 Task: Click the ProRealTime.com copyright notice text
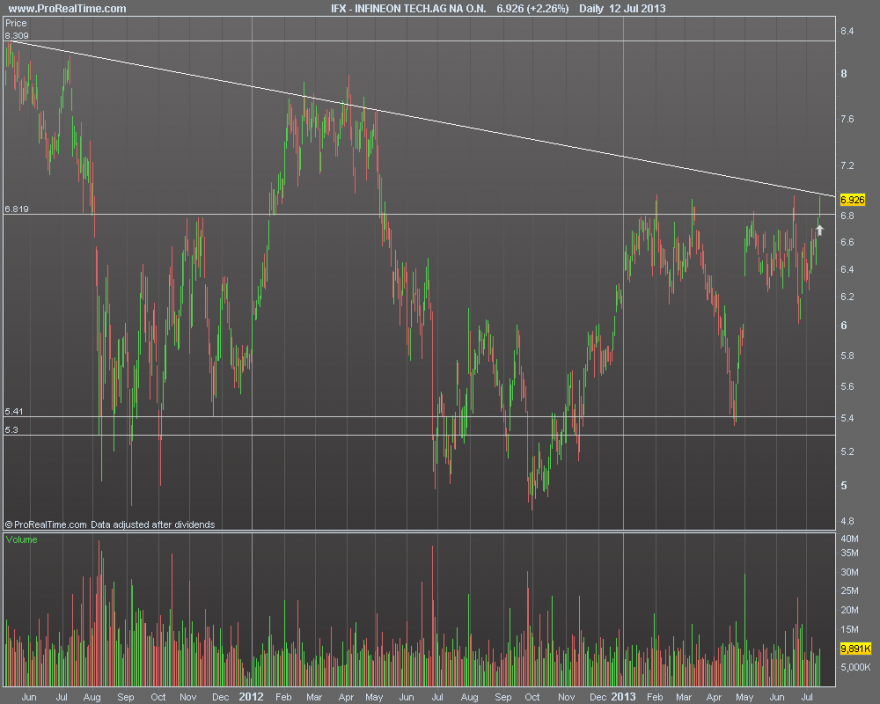(110, 524)
